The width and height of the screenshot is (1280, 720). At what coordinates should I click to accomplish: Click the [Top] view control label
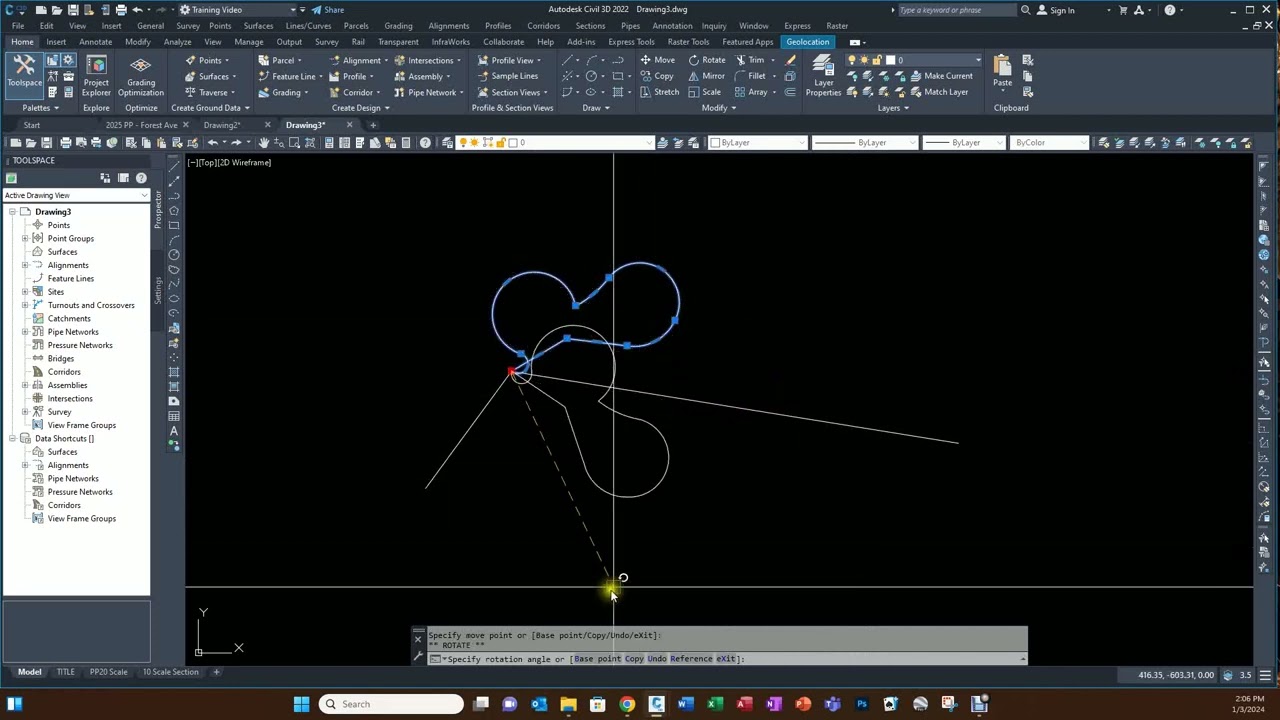208,162
